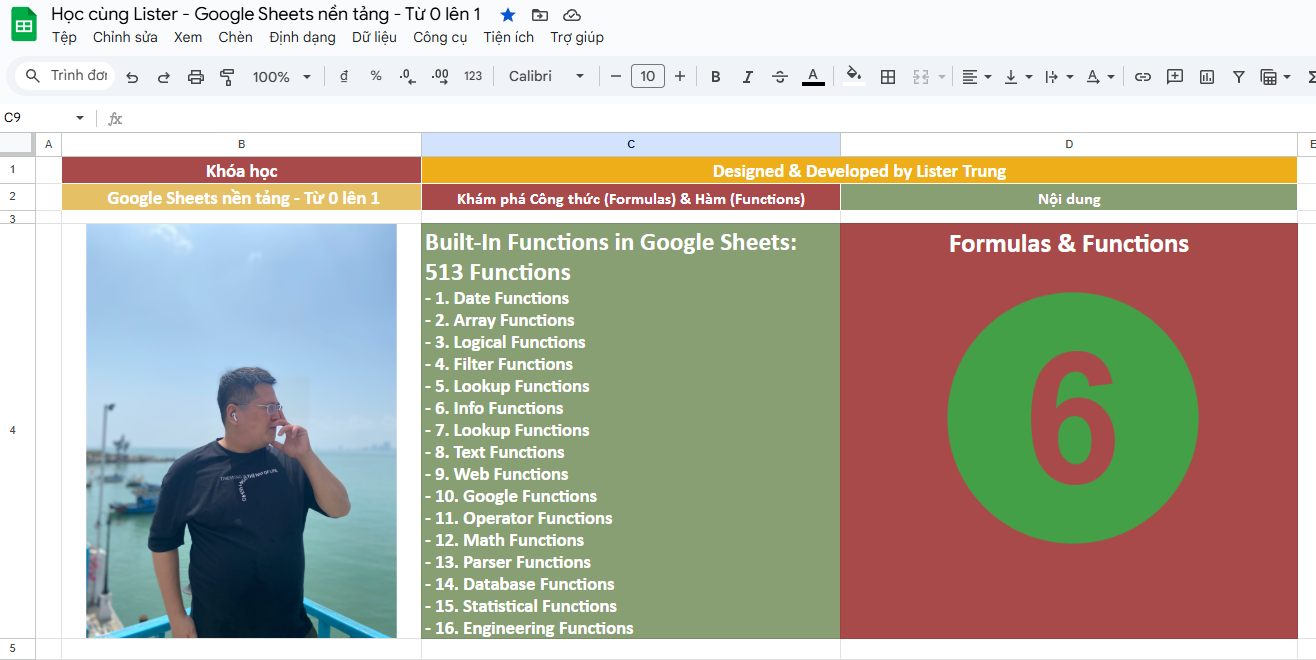Insert a chart
Screen dimensions: 1316x660
[x=1207, y=77]
